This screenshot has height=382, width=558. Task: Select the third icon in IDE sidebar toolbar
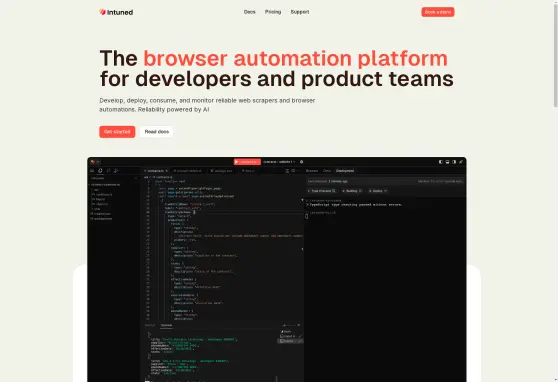(x=109, y=171)
